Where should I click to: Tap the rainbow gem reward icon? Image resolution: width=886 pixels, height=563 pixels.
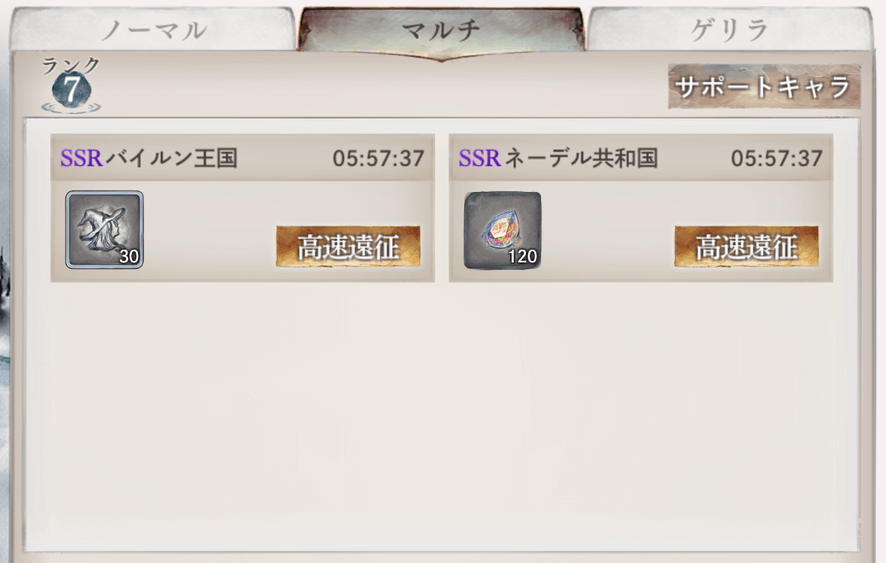coord(502,230)
